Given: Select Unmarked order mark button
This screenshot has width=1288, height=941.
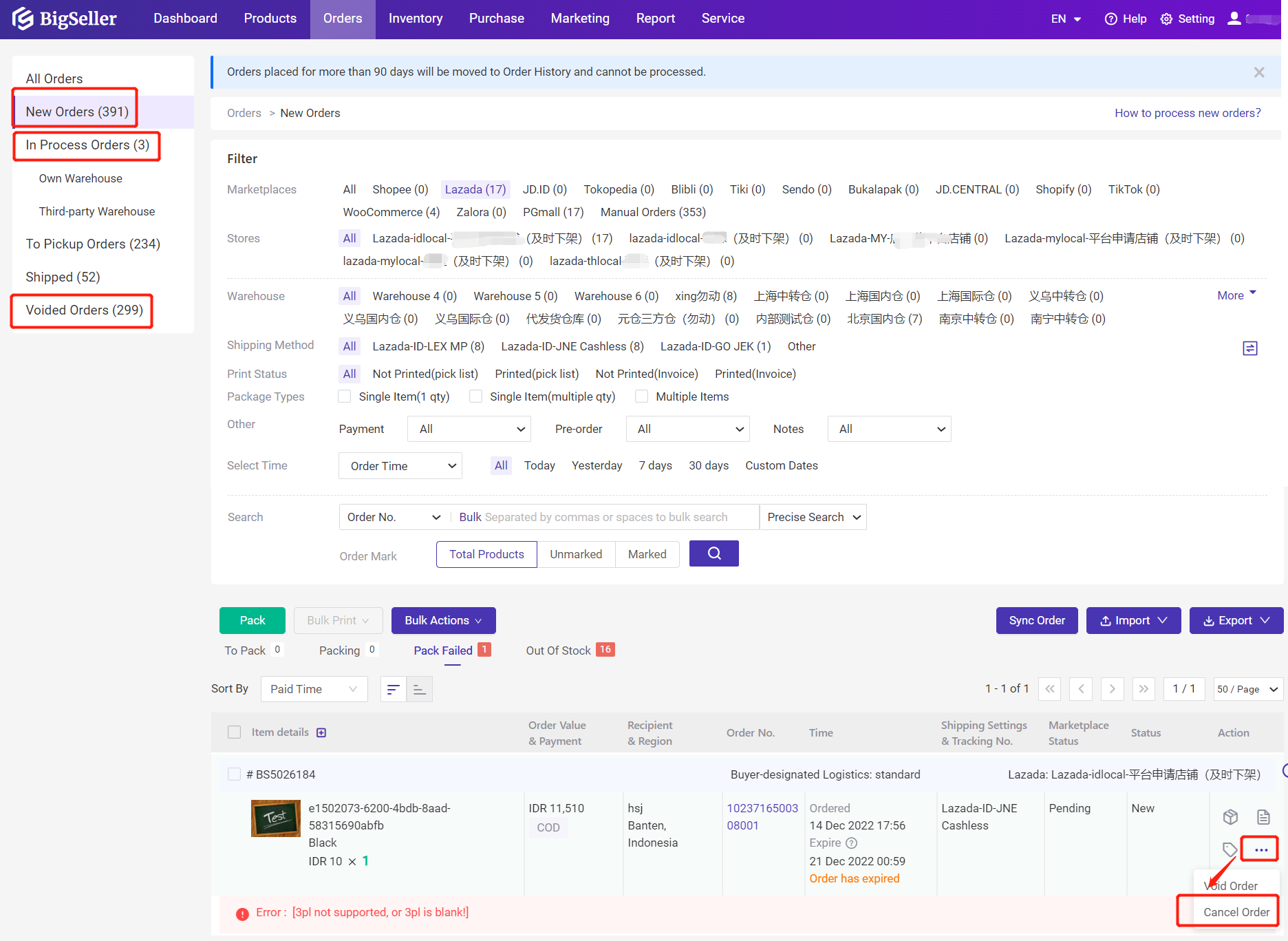Looking at the screenshot, I should pyautogui.click(x=576, y=554).
